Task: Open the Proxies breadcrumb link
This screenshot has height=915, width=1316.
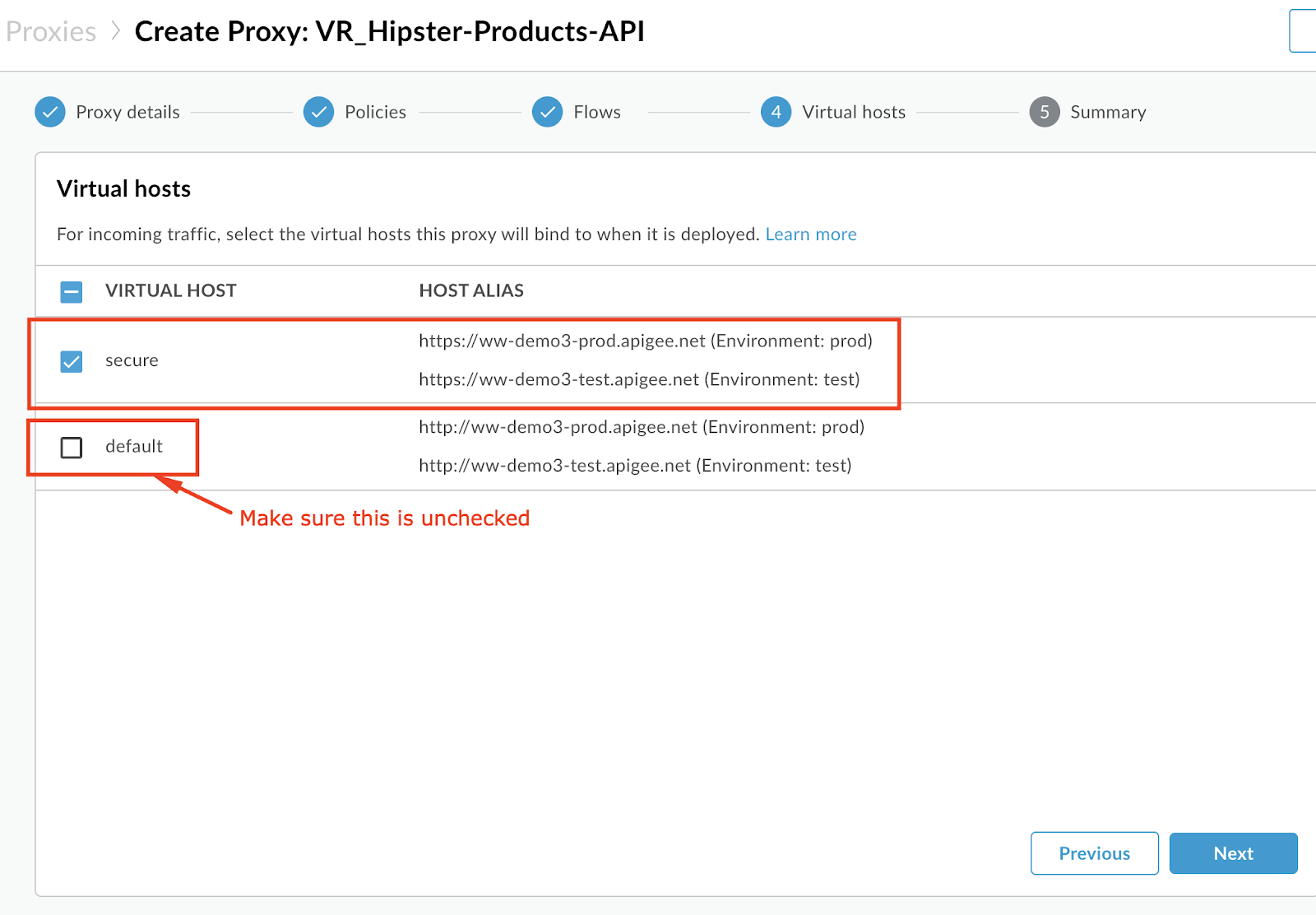Action: (x=51, y=31)
